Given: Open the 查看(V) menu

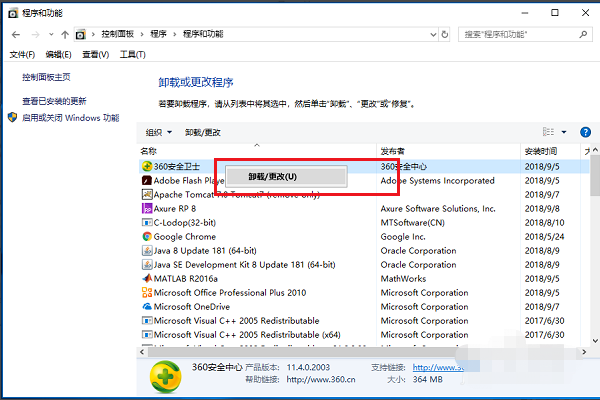Looking at the screenshot, I should click(x=96, y=55).
